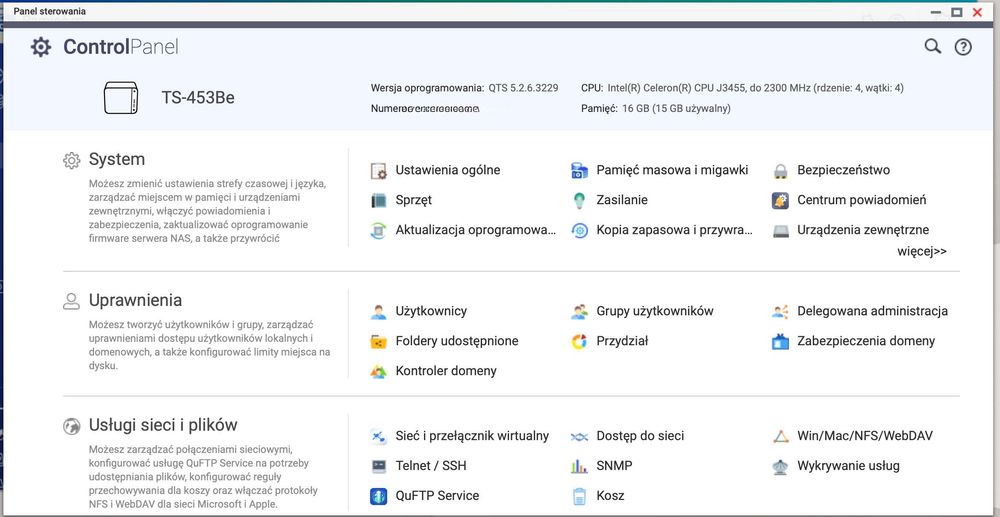Click the TS-453Be NAS device thumbnail
This screenshot has width=1000, height=517.
[125, 98]
